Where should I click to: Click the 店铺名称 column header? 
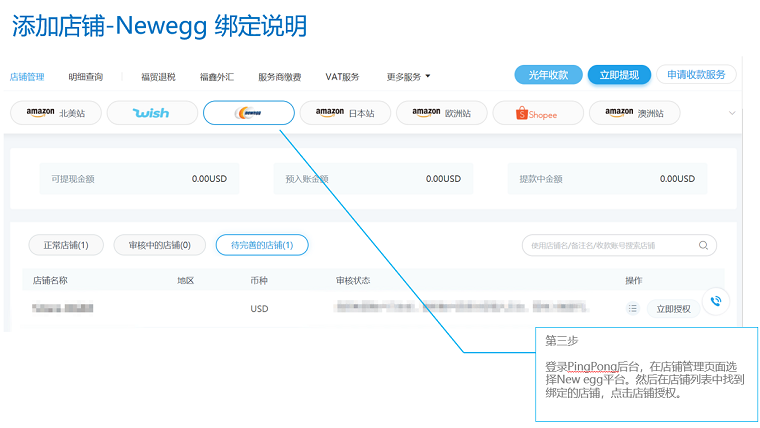click(50, 280)
